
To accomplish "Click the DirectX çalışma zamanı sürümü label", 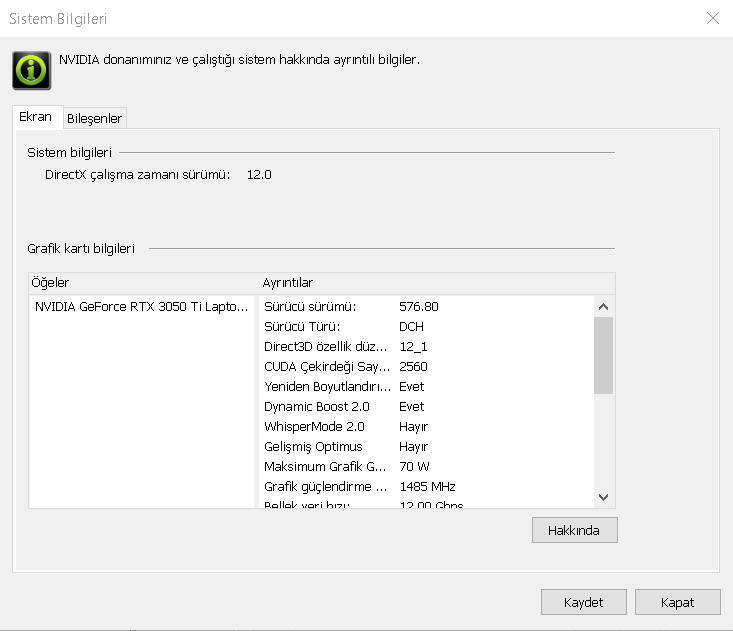I will 137,175.
